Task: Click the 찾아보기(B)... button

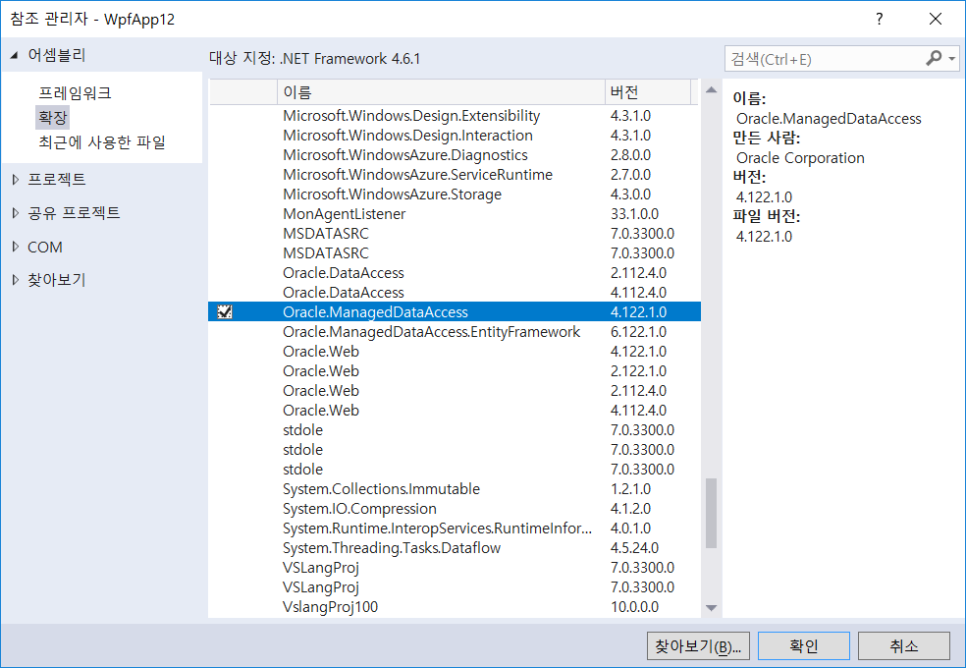Action: [x=698, y=646]
